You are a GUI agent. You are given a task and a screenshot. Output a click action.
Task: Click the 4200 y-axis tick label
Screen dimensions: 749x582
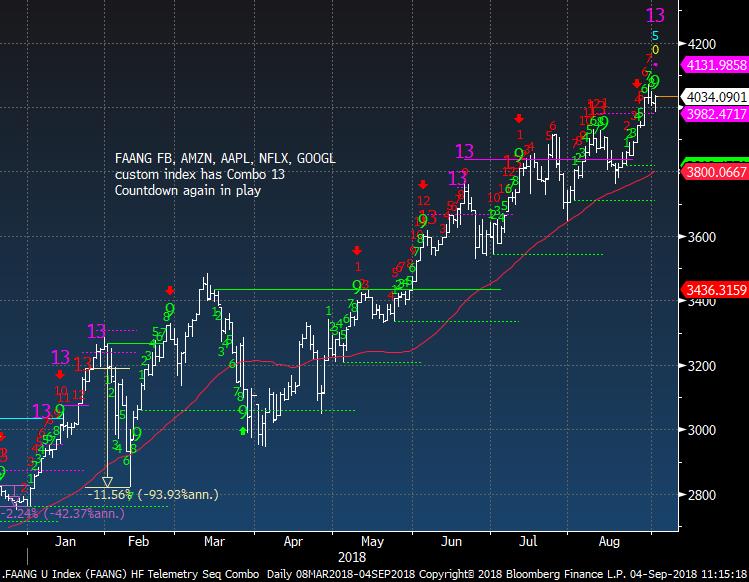(x=702, y=44)
